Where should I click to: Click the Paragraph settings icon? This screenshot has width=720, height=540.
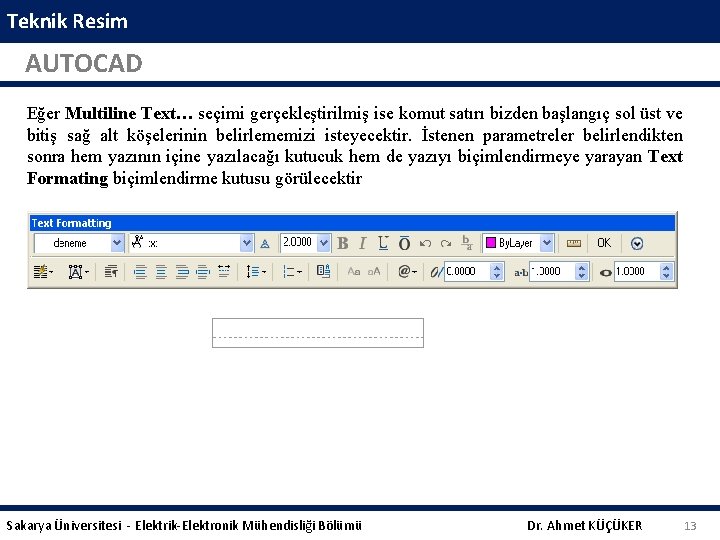click(x=111, y=272)
